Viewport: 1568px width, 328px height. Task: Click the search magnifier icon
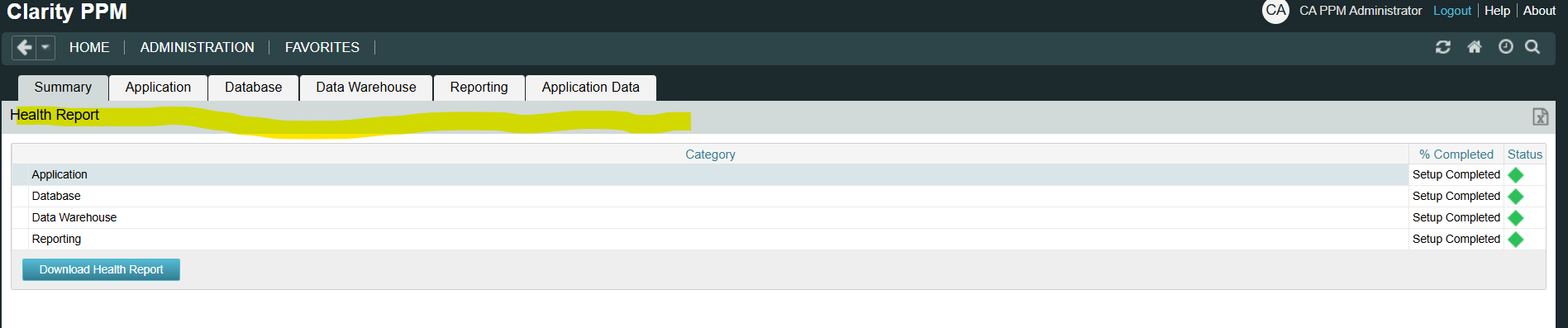[1532, 47]
